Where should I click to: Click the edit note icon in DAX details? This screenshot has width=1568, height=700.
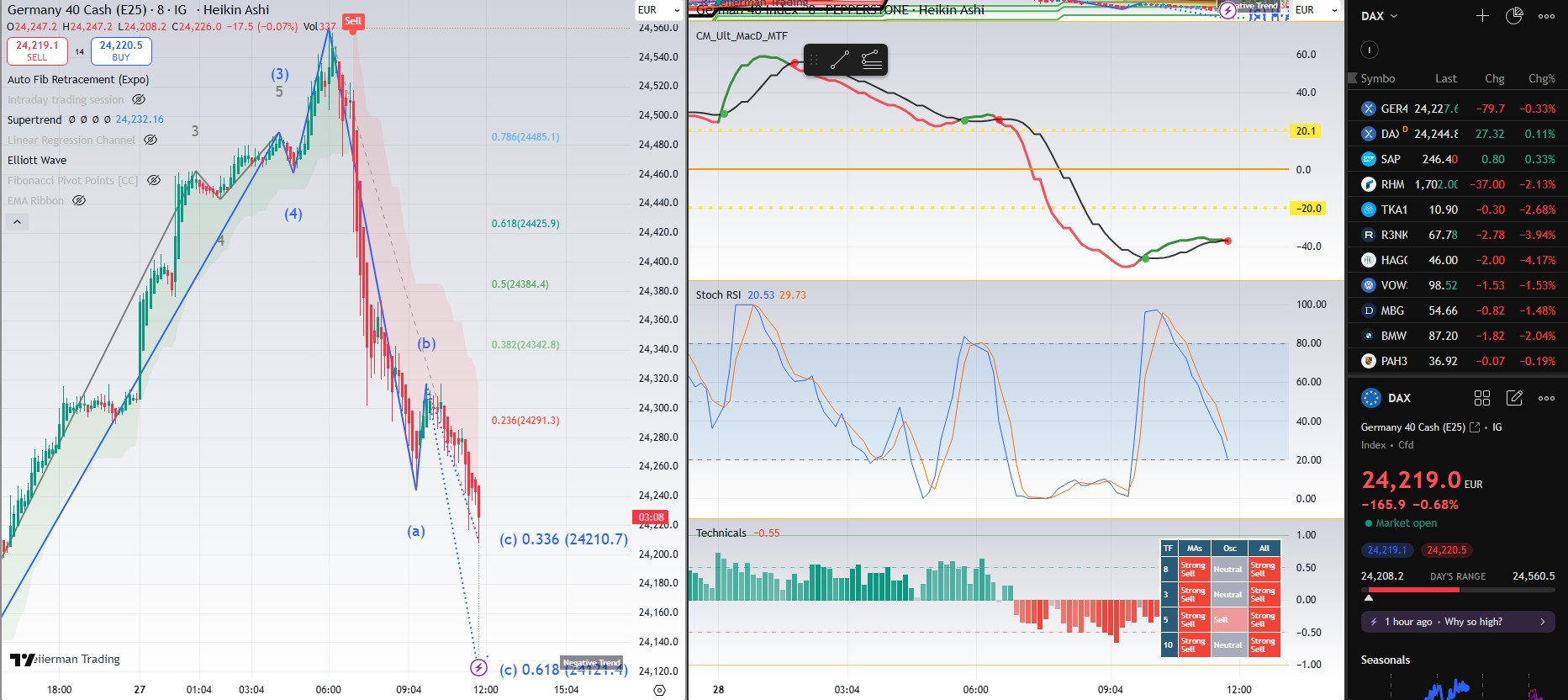tap(1514, 398)
